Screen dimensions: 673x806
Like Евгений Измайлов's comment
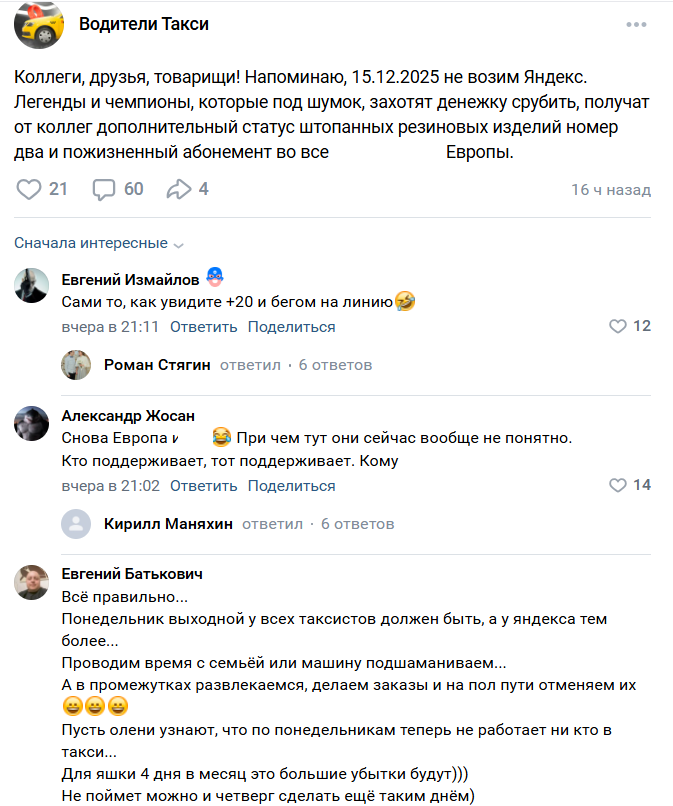pos(618,326)
